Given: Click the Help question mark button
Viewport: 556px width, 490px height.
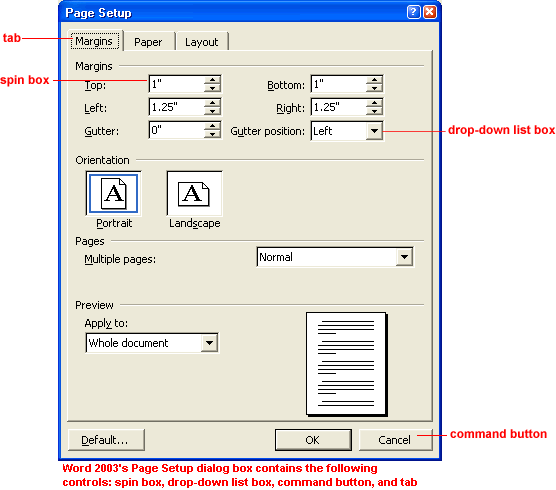Looking at the screenshot, I should 413,12.
